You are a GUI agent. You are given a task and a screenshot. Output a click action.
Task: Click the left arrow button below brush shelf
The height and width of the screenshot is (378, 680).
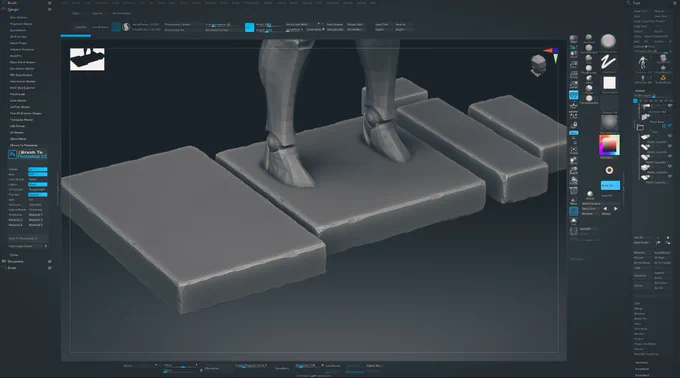pos(605,209)
